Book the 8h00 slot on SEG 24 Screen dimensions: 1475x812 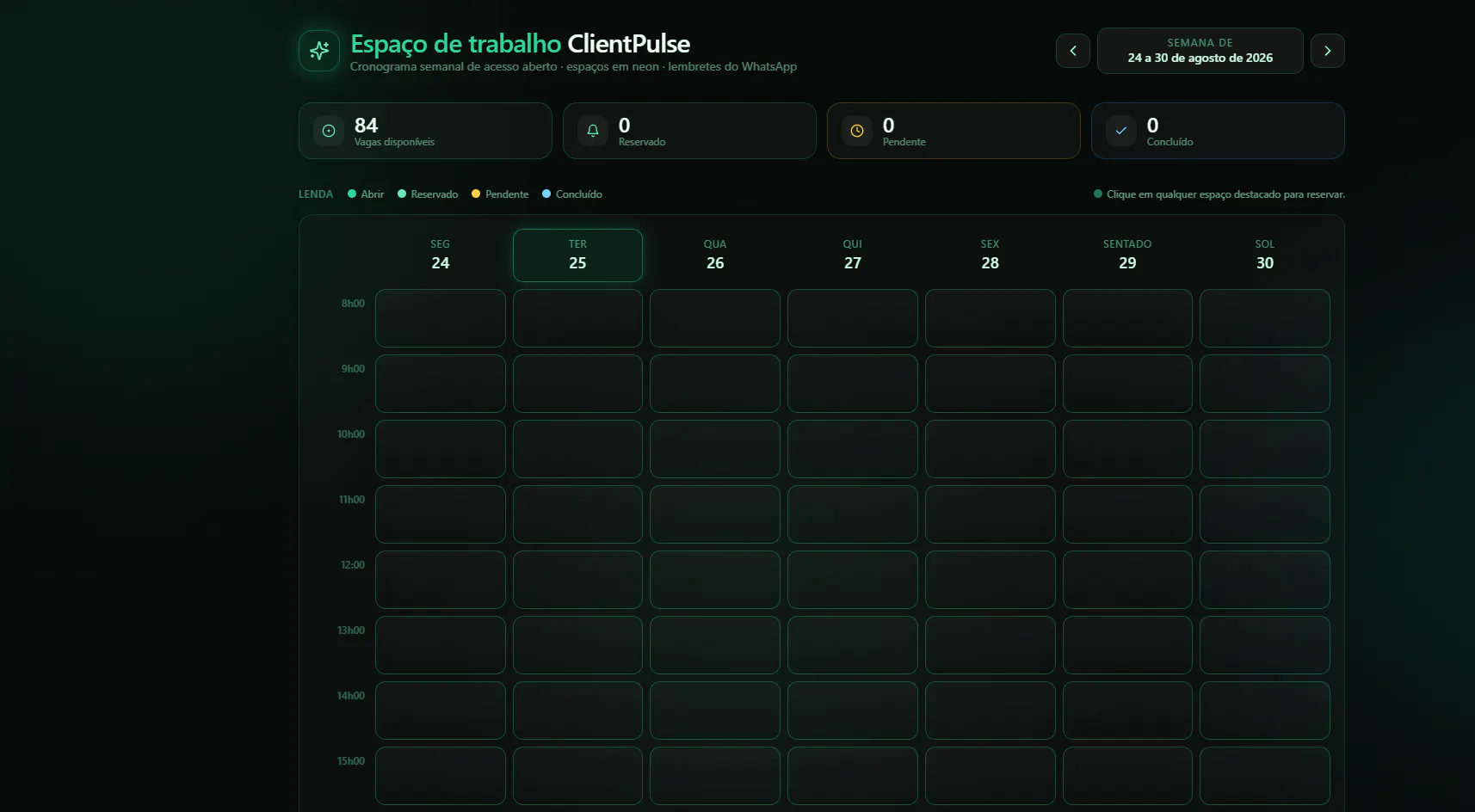click(x=441, y=318)
